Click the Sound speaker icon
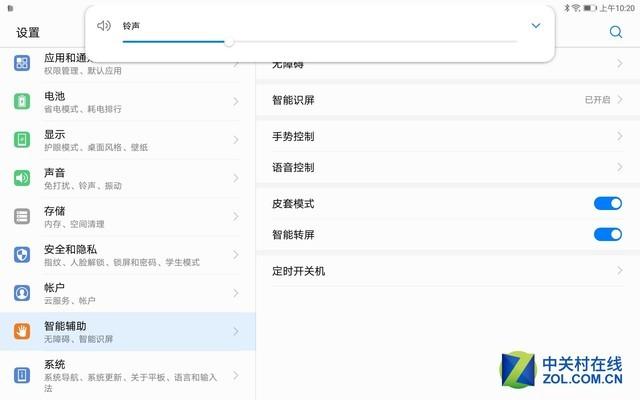Image resolution: width=640 pixels, height=400 pixels. (x=22, y=178)
